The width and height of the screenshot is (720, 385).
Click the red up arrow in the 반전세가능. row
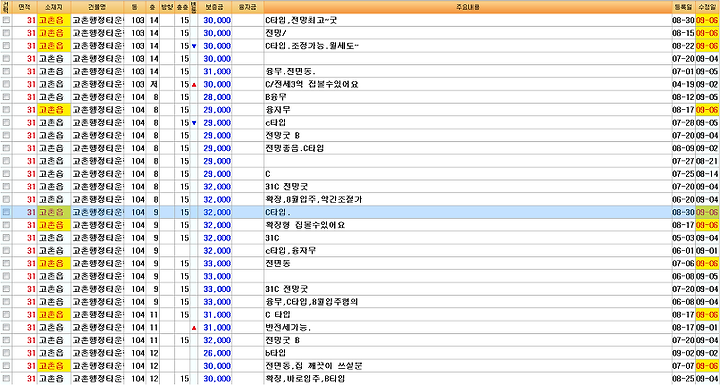coord(194,328)
